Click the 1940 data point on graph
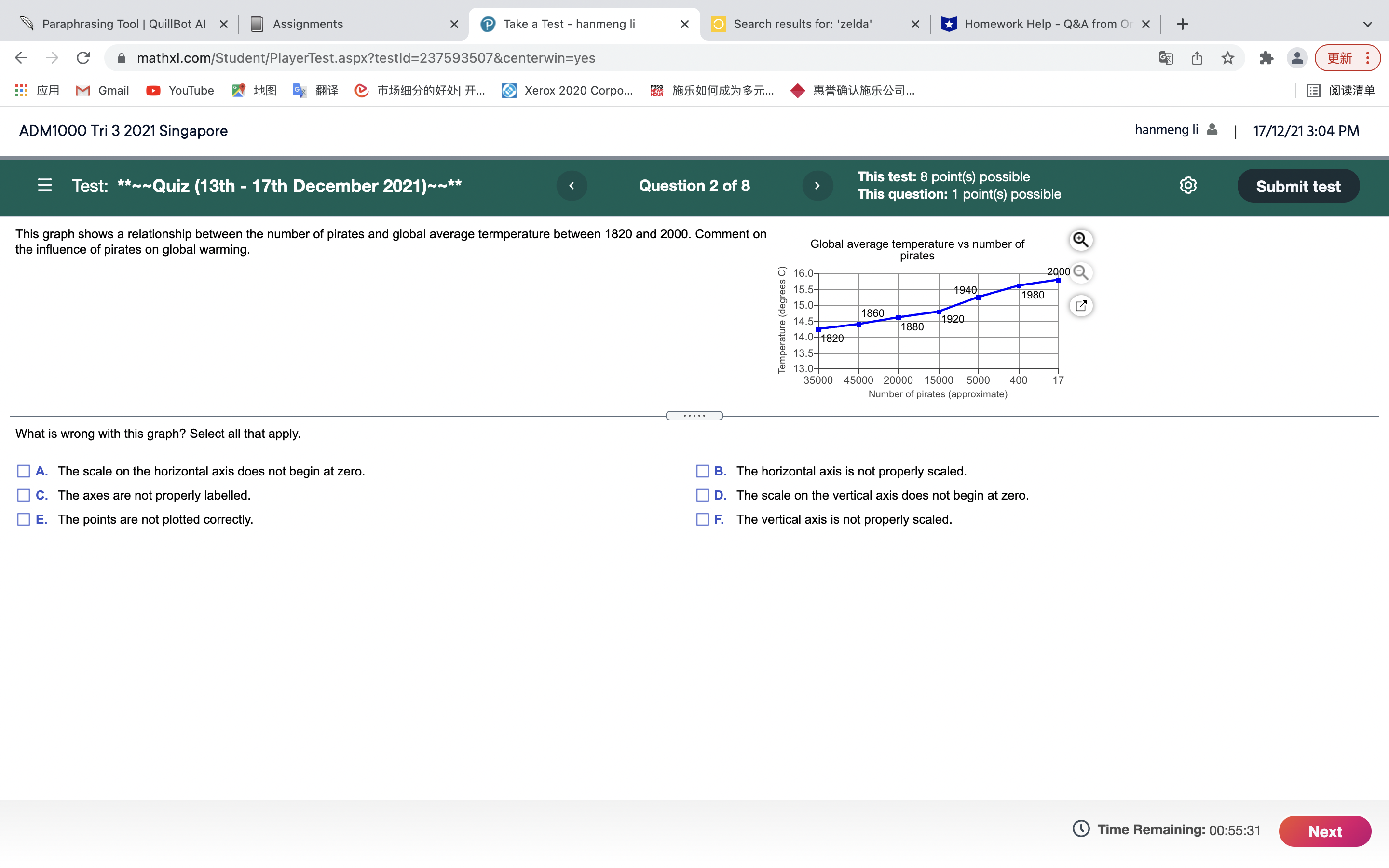Viewport: 1389px width, 868px height. [x=978, y=298]
